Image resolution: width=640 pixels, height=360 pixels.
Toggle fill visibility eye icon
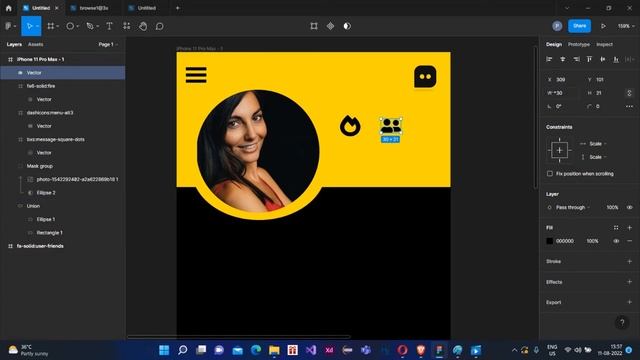pyautogui.click(x=616, y=241)
